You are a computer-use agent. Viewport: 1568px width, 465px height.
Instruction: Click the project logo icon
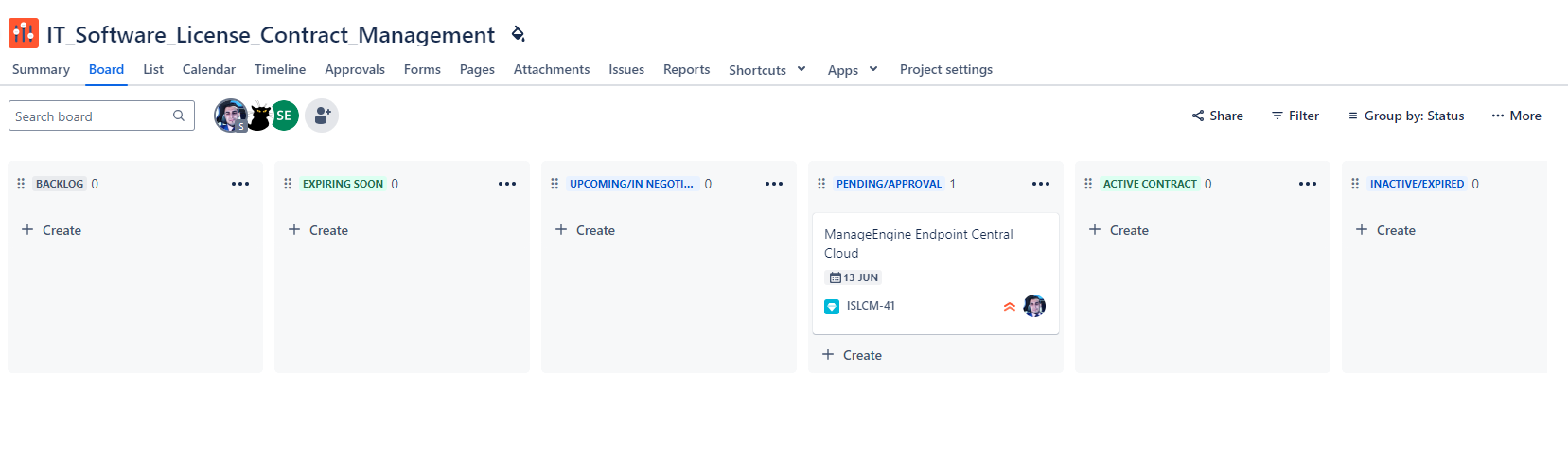tap(24, 33)
